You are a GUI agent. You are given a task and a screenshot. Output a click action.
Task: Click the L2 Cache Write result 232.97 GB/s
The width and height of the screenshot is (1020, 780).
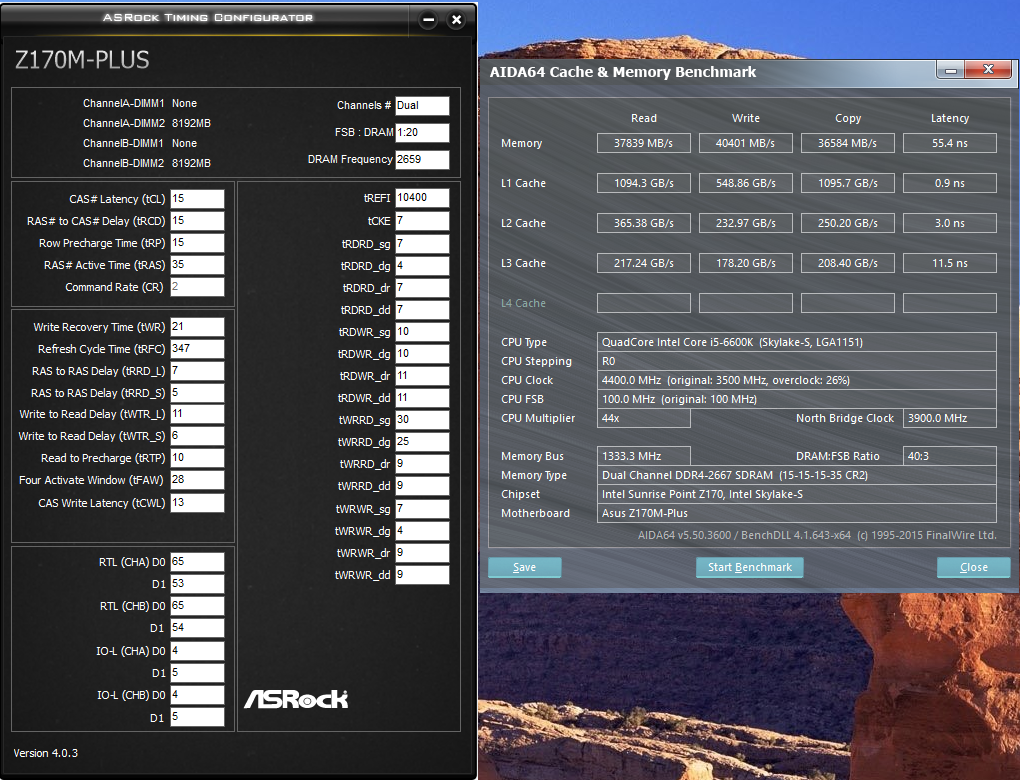745,223
